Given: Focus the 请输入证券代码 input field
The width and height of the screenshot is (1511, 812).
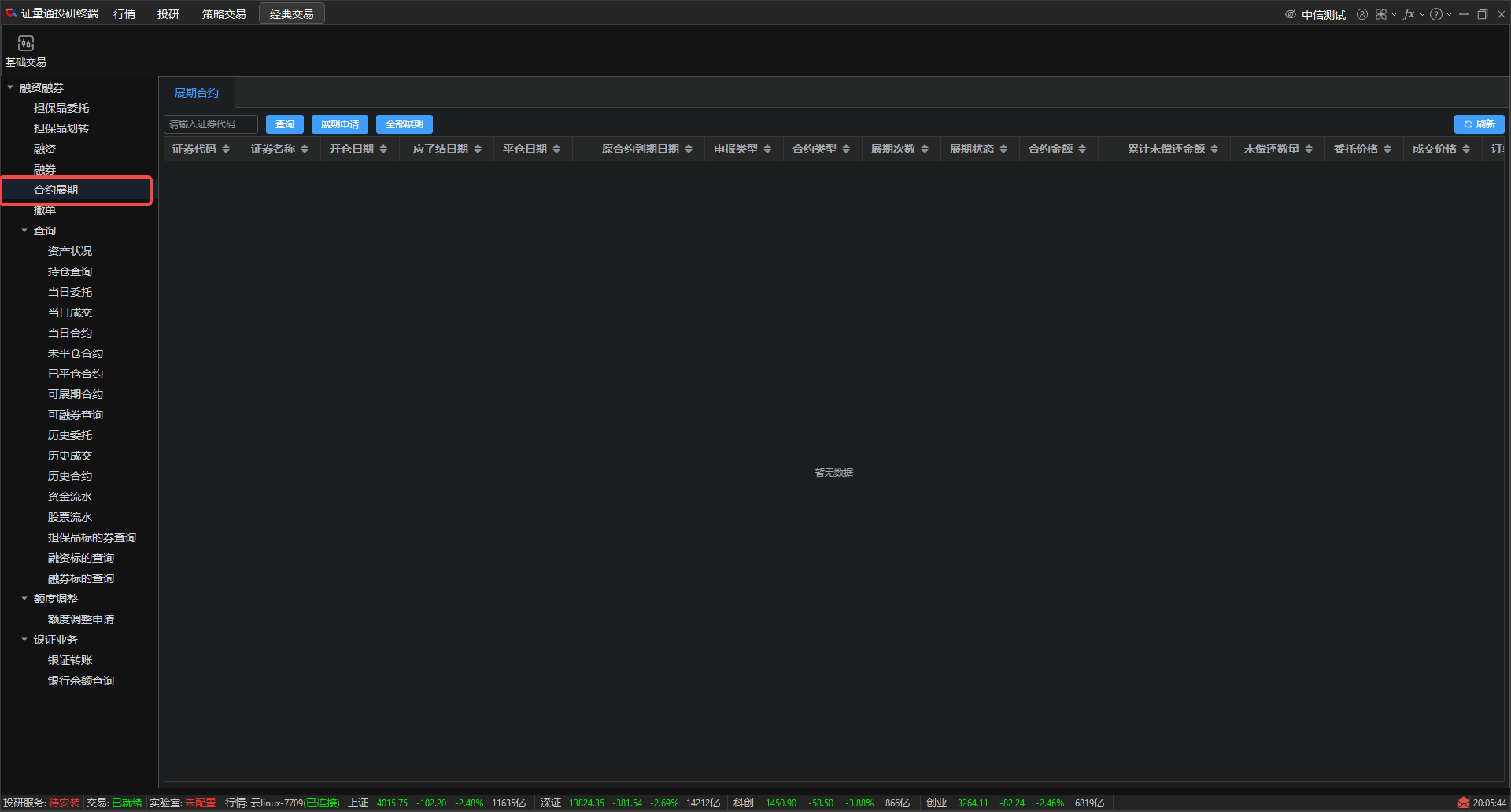Looking at the screenshot, I should [210, 124].
